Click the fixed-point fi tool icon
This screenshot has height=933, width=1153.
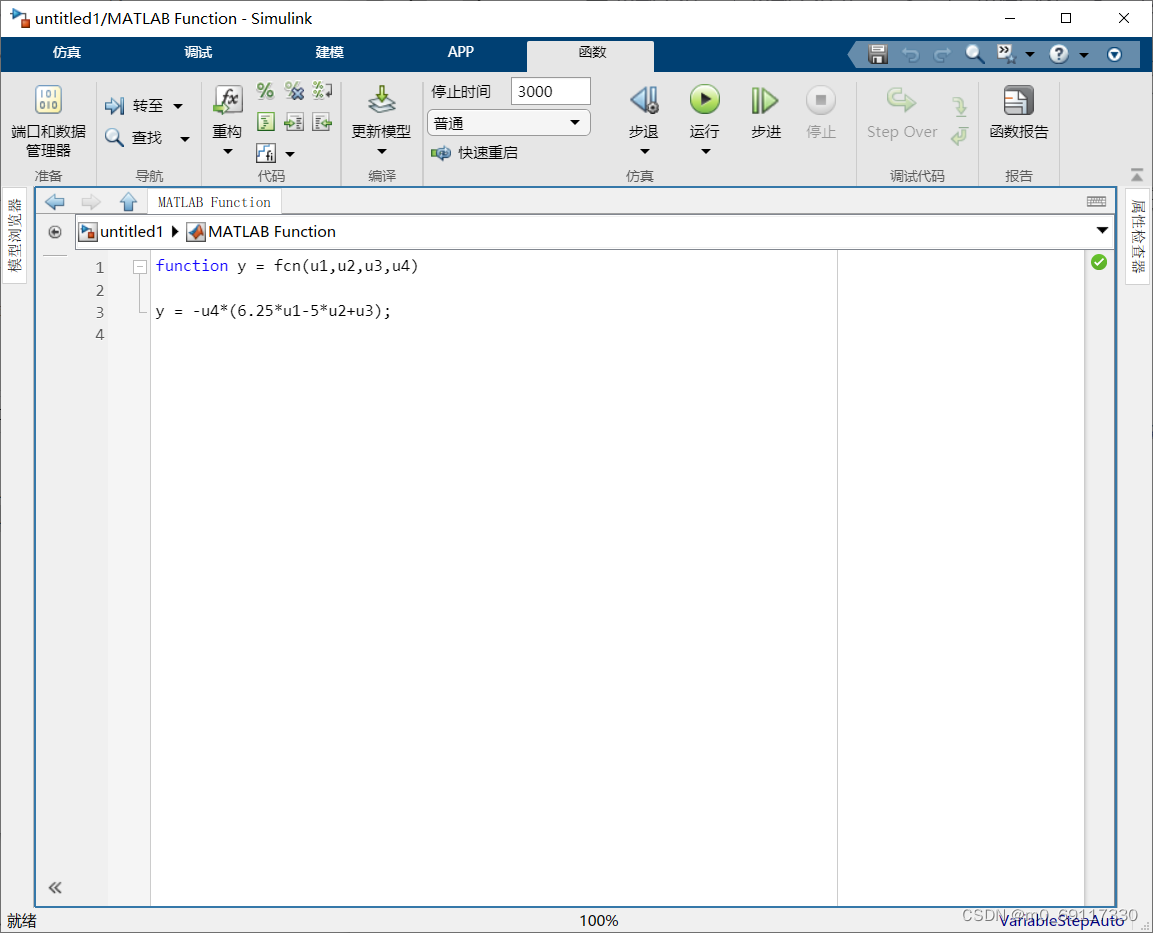point(265,153)
